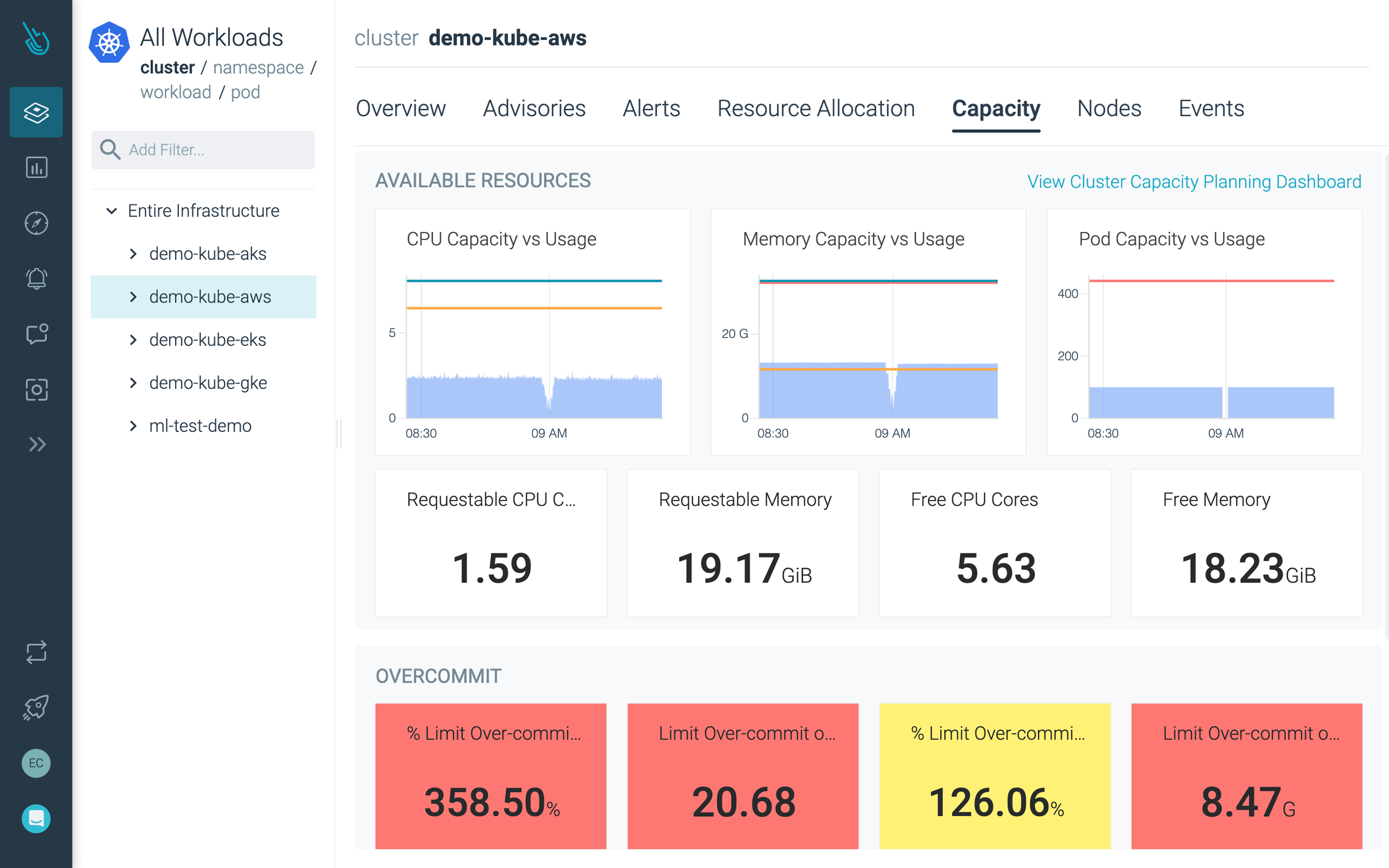Click the Sysdig logo icon
The width and height of the screenshot is (1389, 868).
[36, 39]
